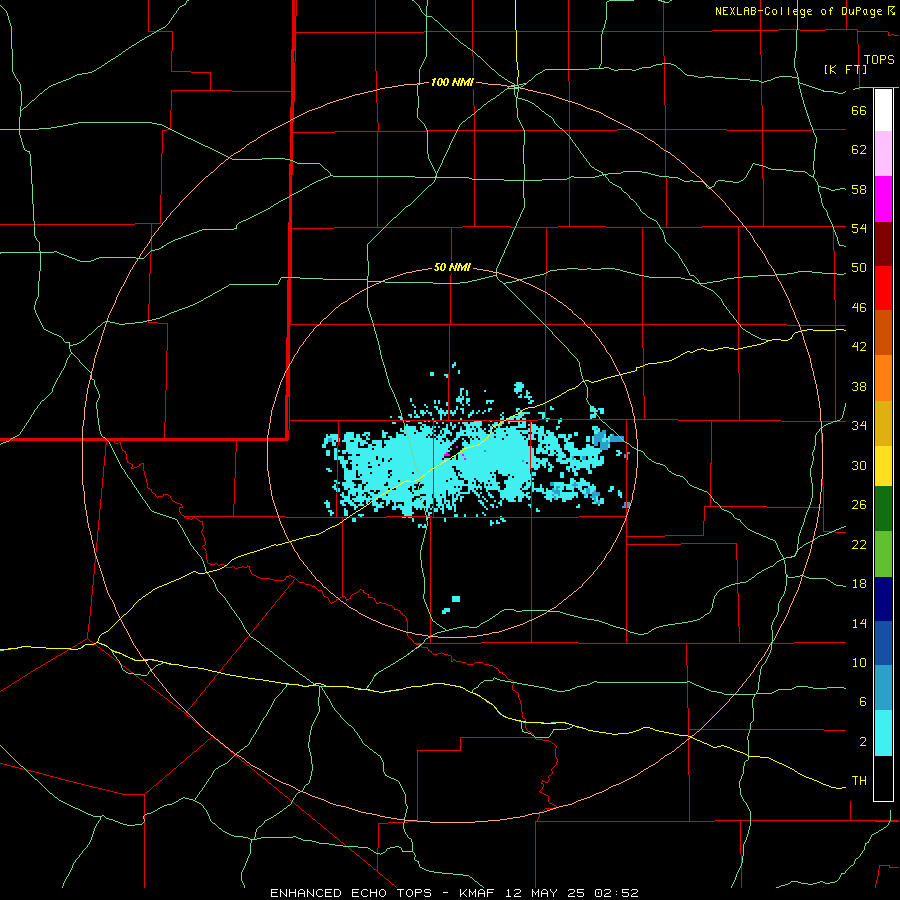Select the "38" legend value
The image size is (900, 900).
pos(859,386)
